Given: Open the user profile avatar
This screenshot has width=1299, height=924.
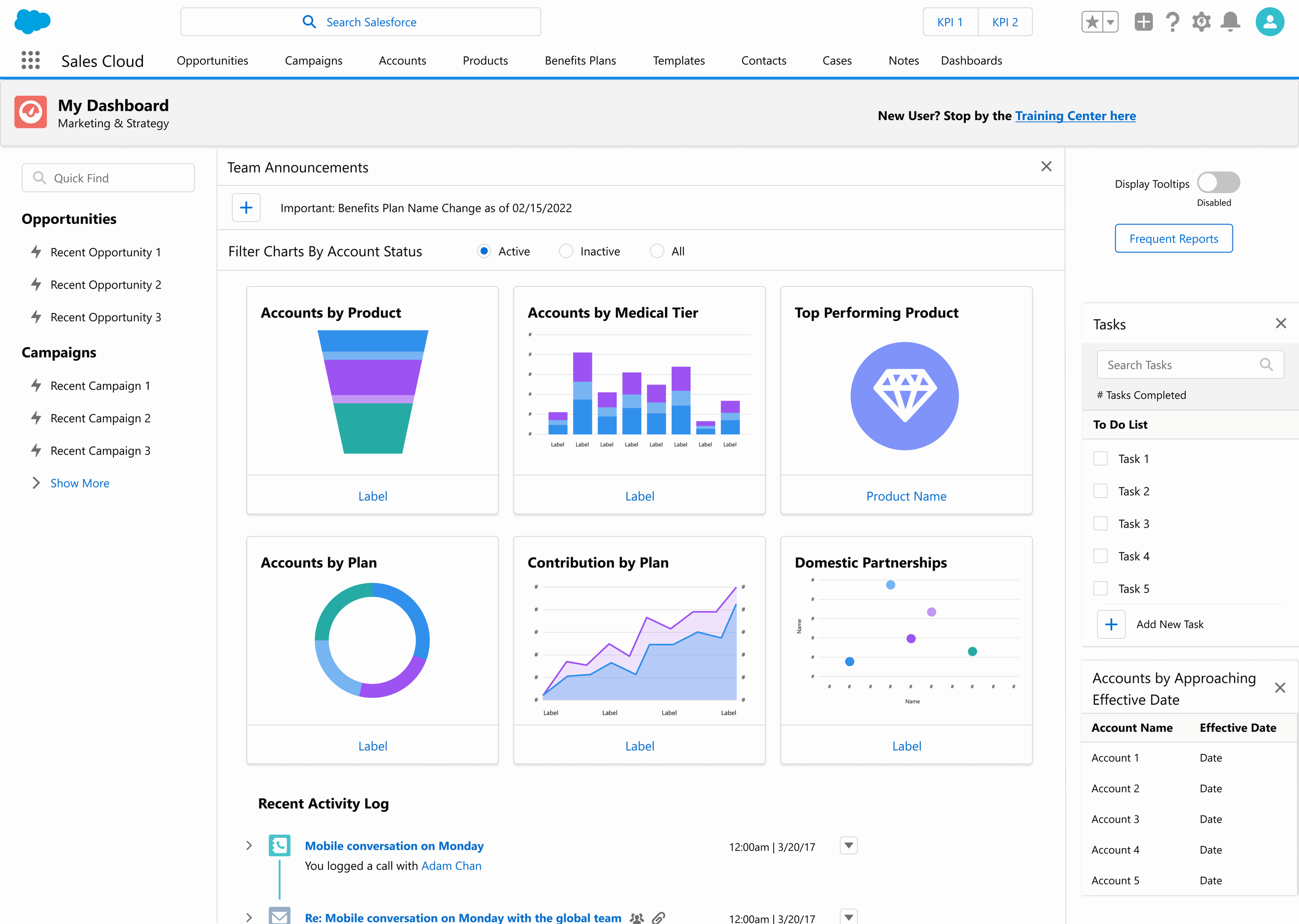Looking at the screenshot, I should click(1270, 22).
